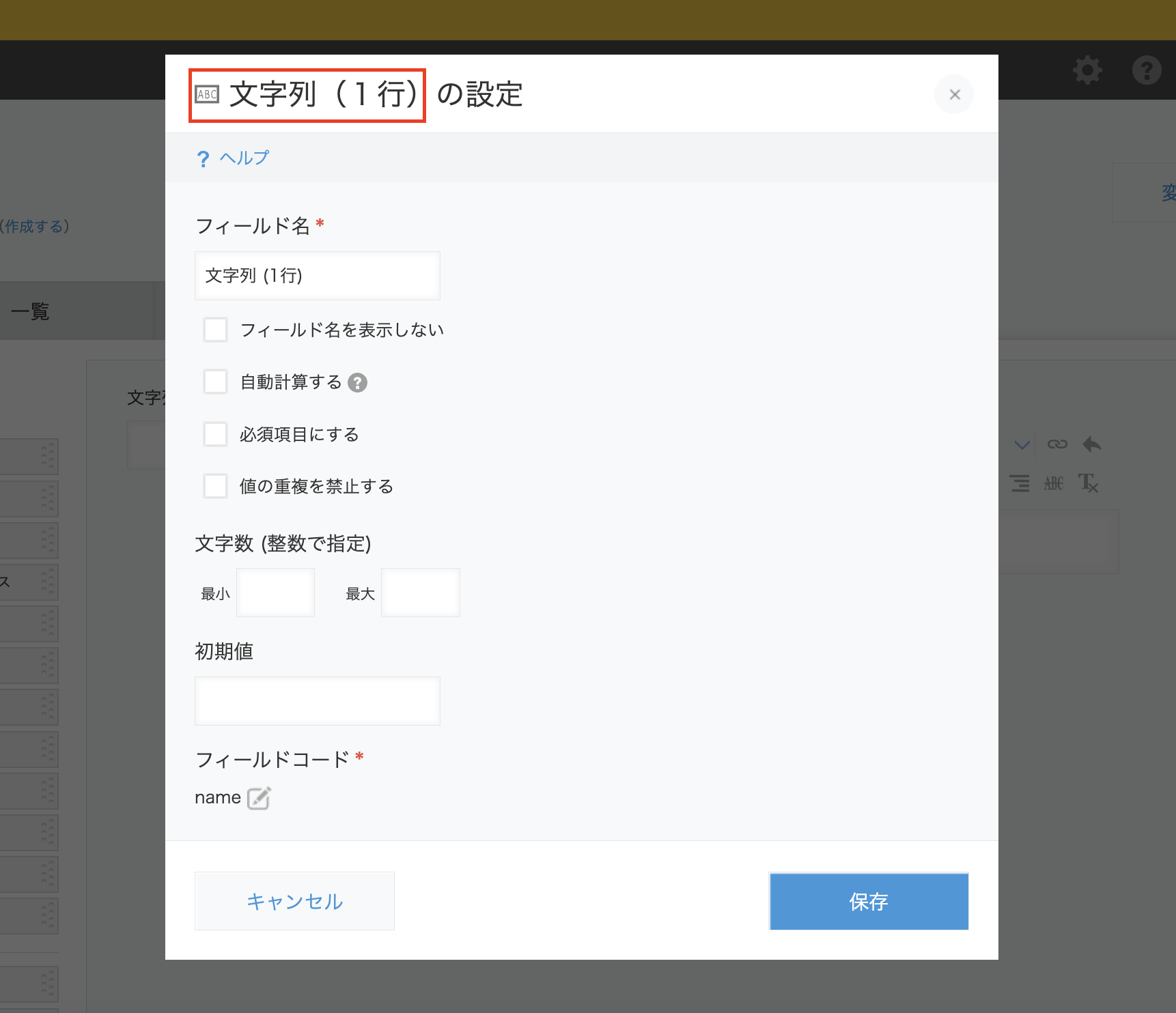Click the 初期値 input field
The image size is (1176, 1013).
pyautogui.click(x=317, y=700)
